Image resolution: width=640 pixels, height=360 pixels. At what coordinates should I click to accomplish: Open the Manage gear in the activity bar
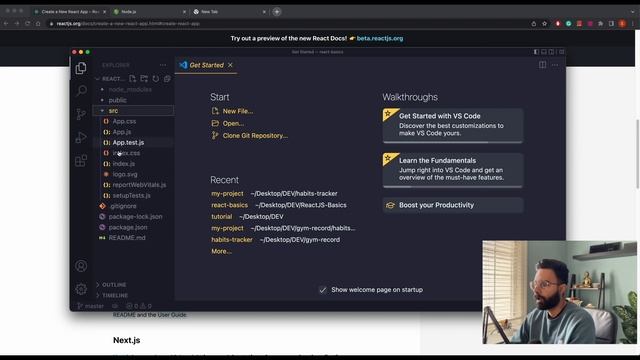[x=81, y=289]
